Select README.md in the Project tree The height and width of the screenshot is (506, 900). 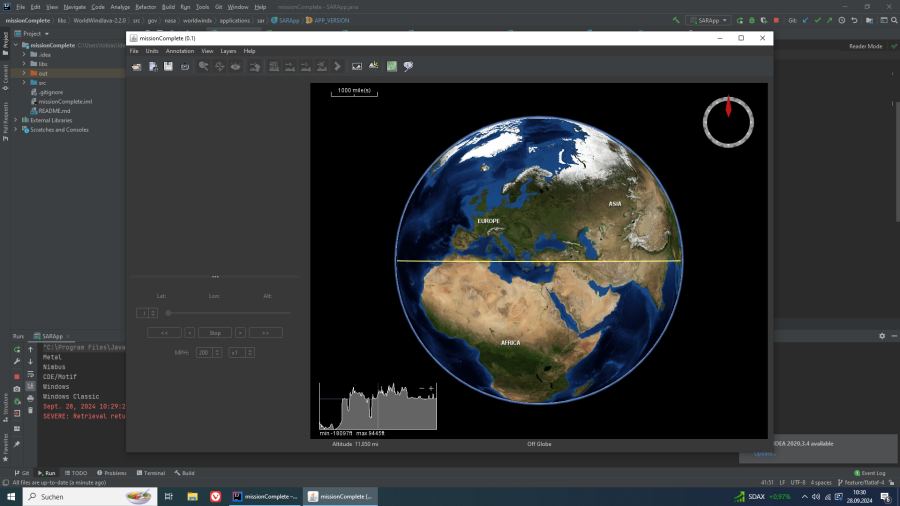click(54, 110)
